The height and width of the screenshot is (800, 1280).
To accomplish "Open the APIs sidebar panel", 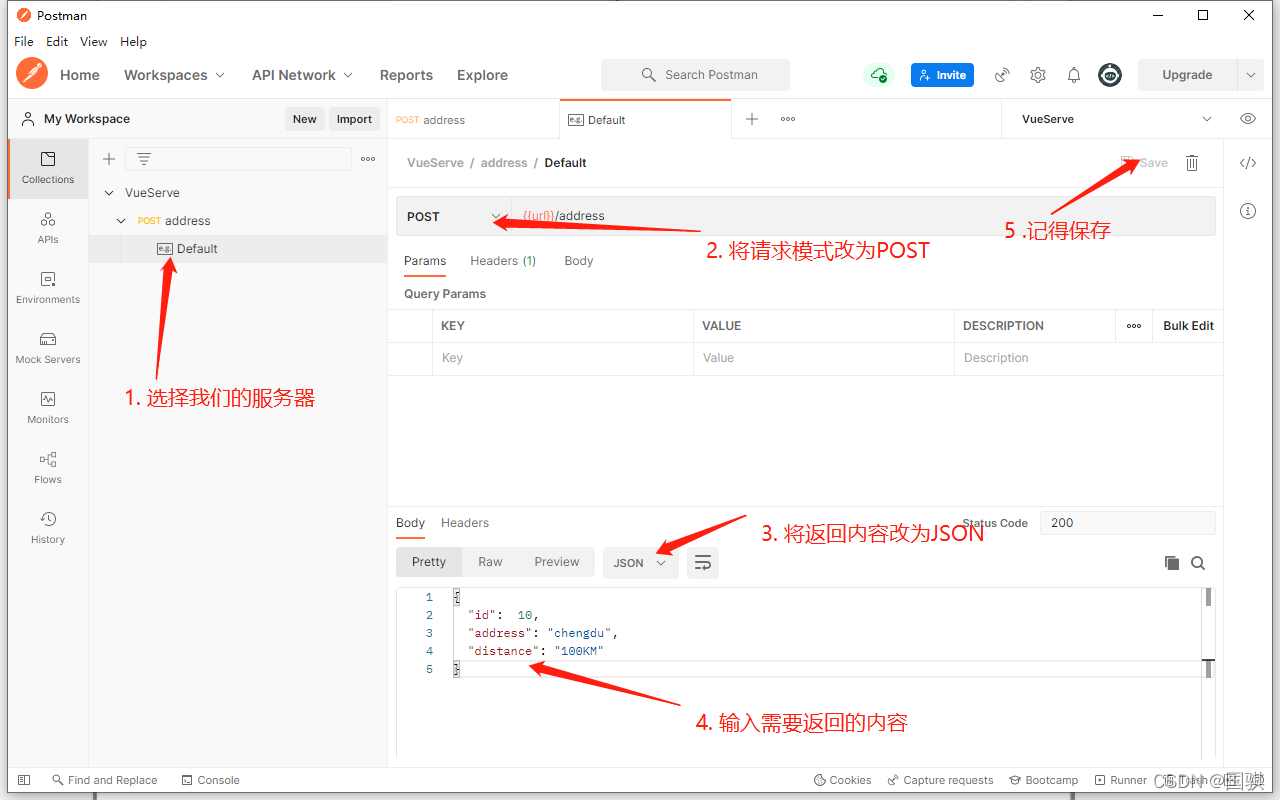I will [x=48, y=228].
